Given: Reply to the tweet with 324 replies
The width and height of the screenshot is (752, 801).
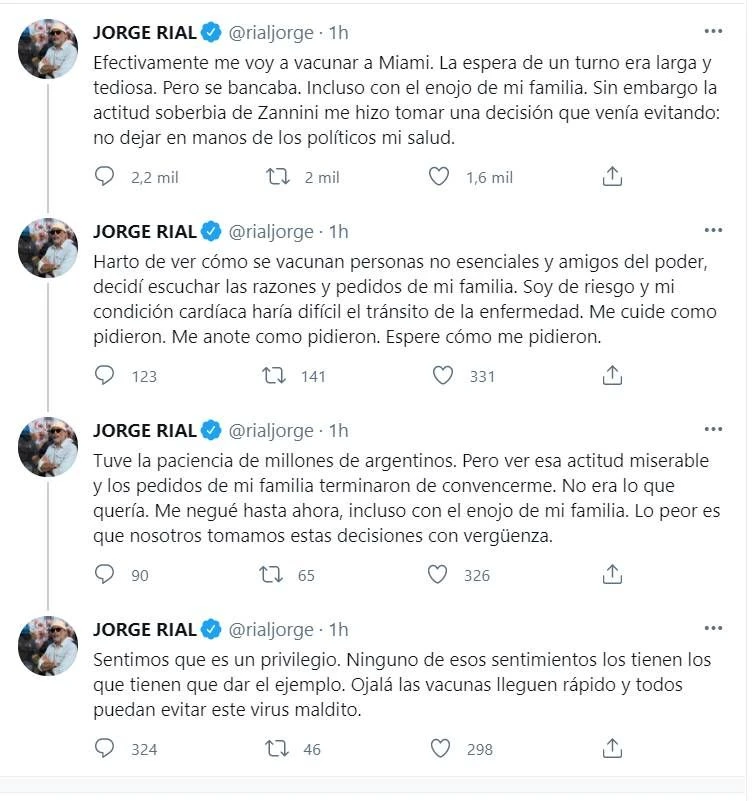Looking at the screenshot, I should tap(105, 748).
